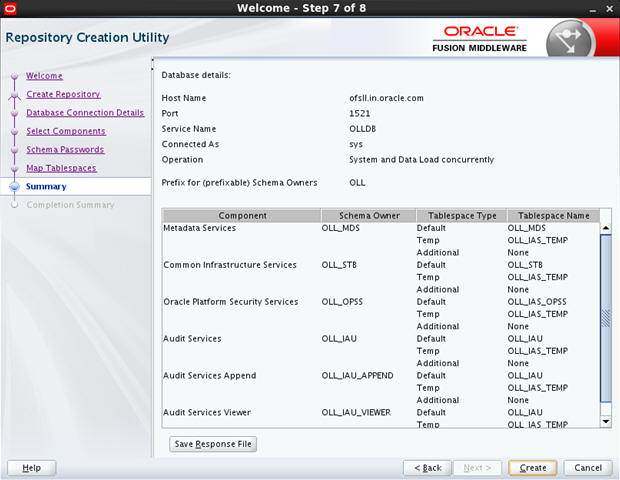The width and height of the screenshot is (620, 480).
Task: Click the Help button
Action: tap(32, 468)
